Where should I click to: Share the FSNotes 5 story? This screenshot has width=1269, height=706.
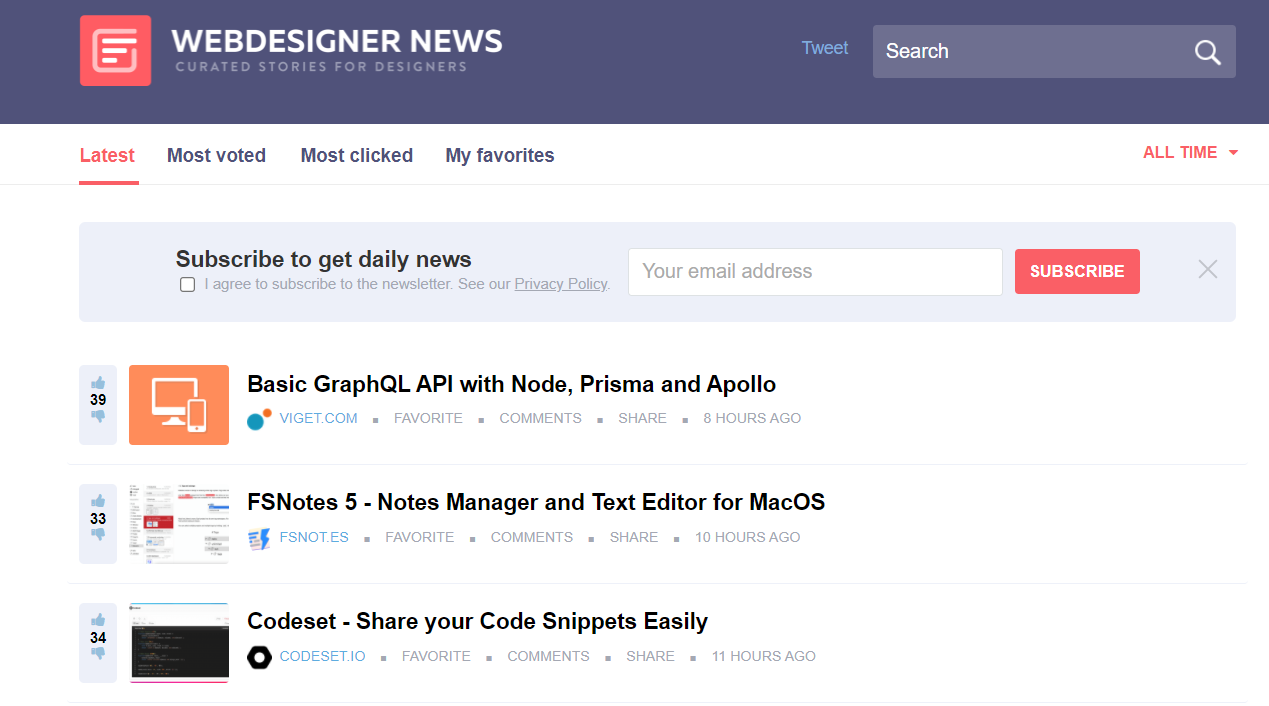634,537
